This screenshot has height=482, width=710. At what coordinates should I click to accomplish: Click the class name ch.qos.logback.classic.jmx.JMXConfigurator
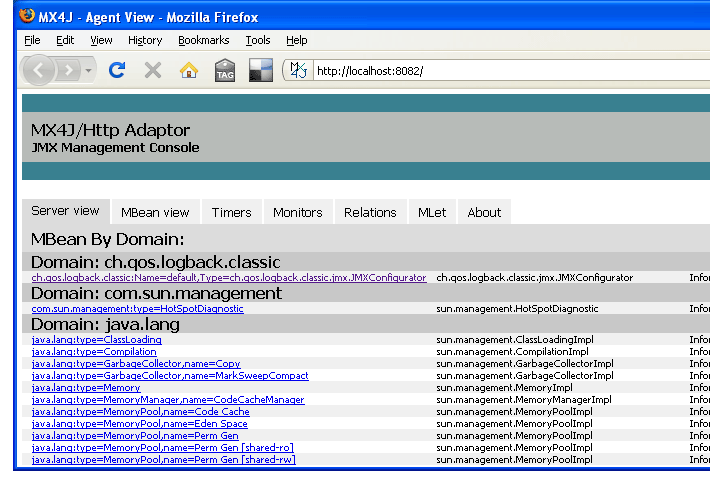click(x=534, y=277)
